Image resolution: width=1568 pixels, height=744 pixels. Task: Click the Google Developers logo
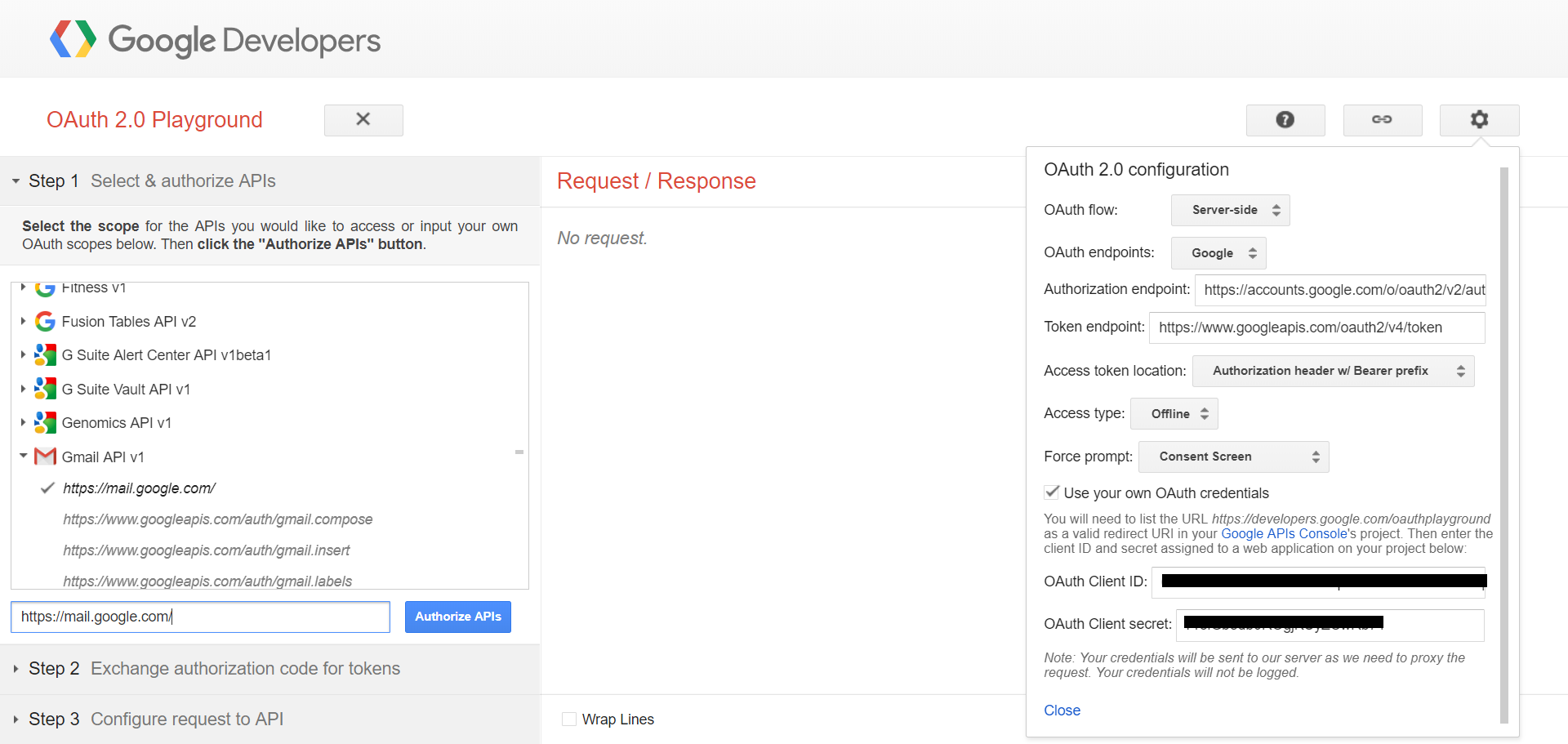216,39
